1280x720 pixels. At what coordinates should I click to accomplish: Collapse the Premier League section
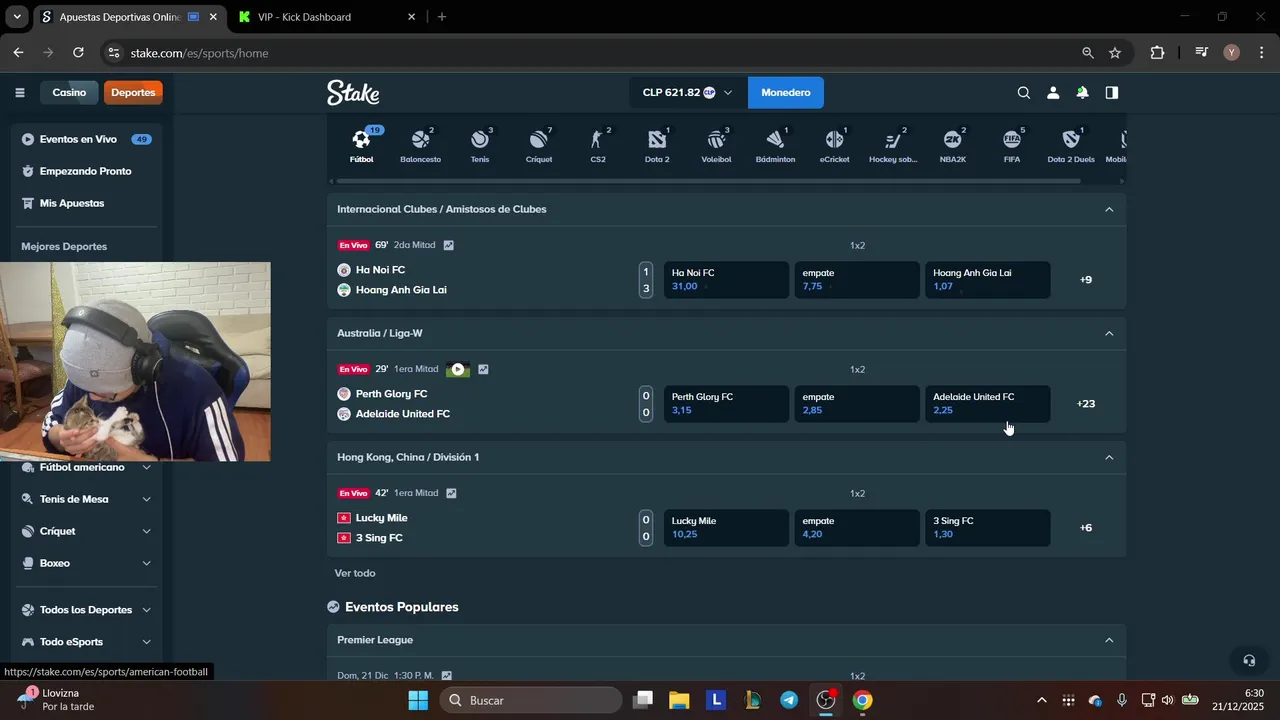(1109, 640)
